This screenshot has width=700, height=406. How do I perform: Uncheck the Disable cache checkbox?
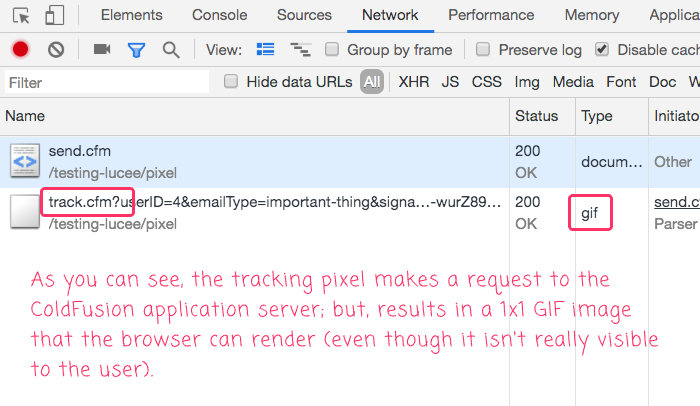point(601,49)
